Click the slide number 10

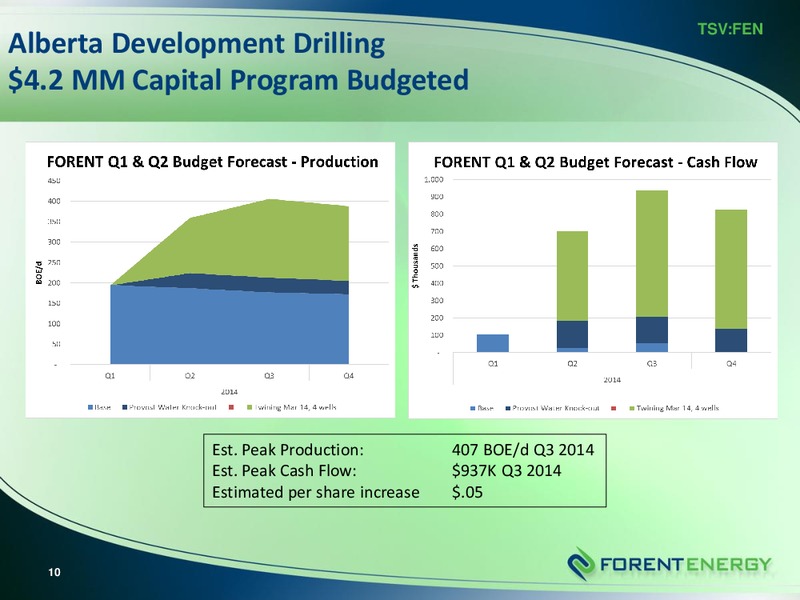tap(54, 572)
